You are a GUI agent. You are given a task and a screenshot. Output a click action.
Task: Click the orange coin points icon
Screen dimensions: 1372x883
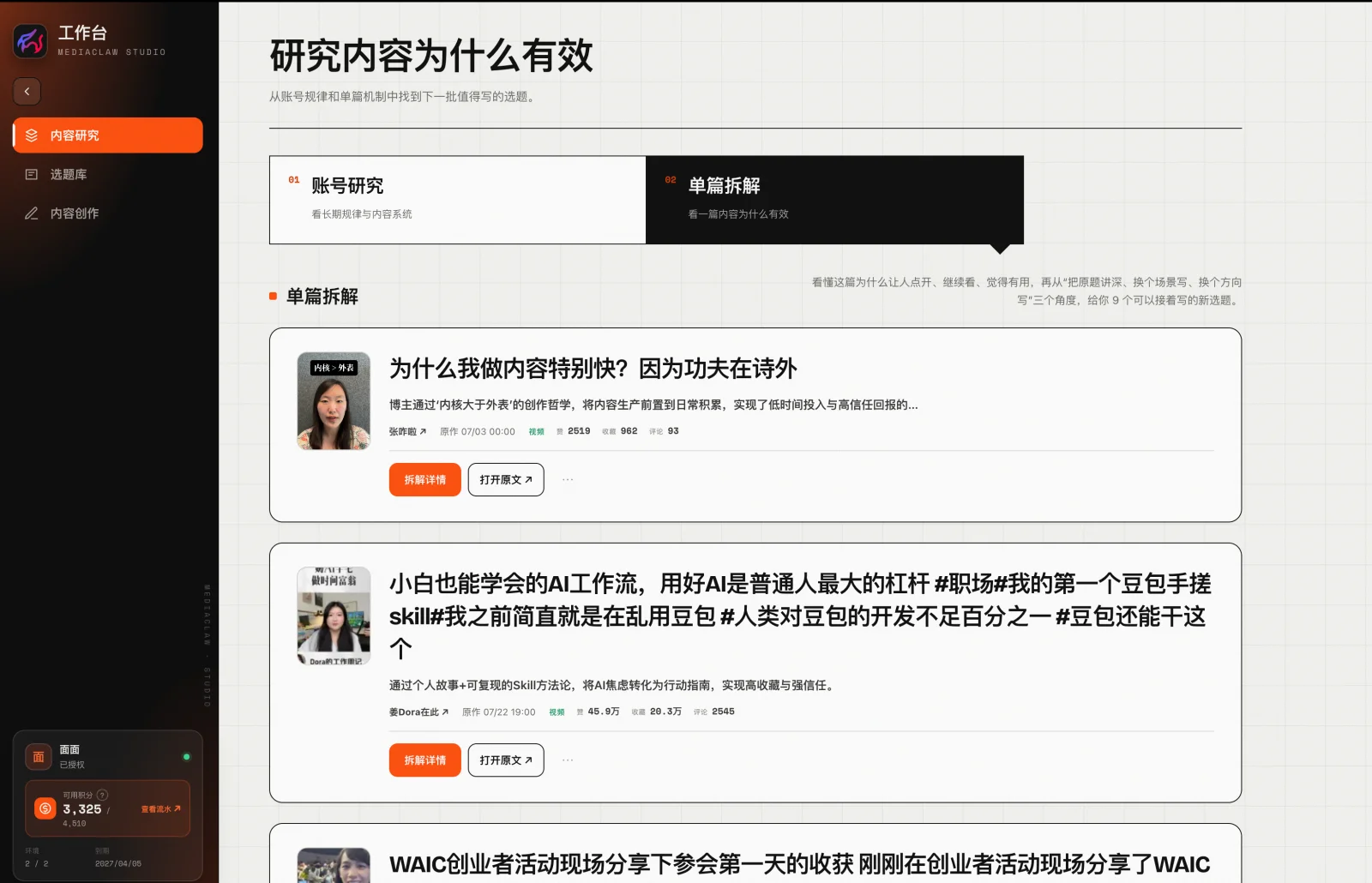click(x=45, y=808)
